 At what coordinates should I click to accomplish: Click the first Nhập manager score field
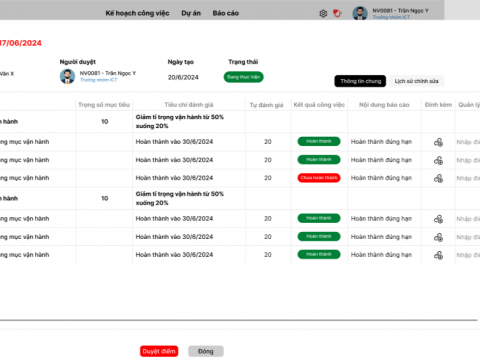(x=468, y=142)
